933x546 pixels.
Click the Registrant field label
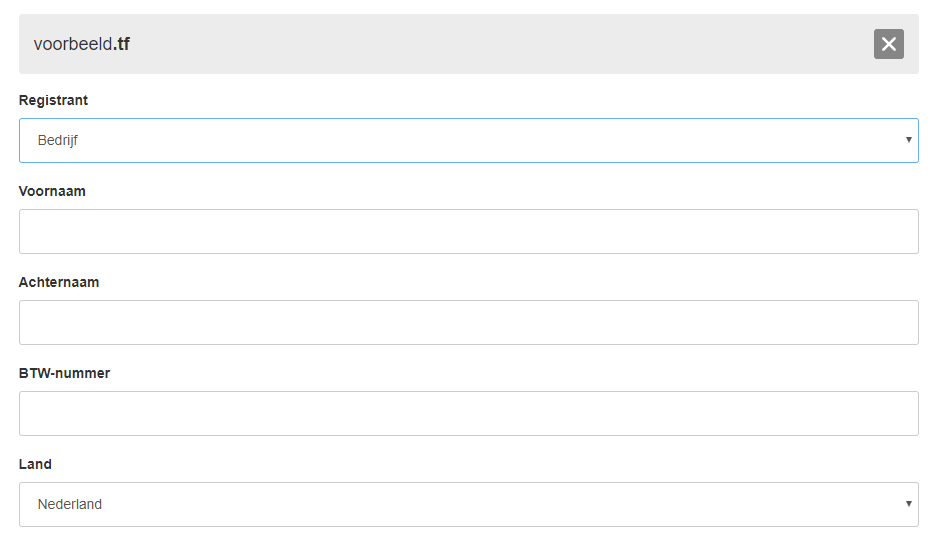pyautogui.click(x=53, y=100)
